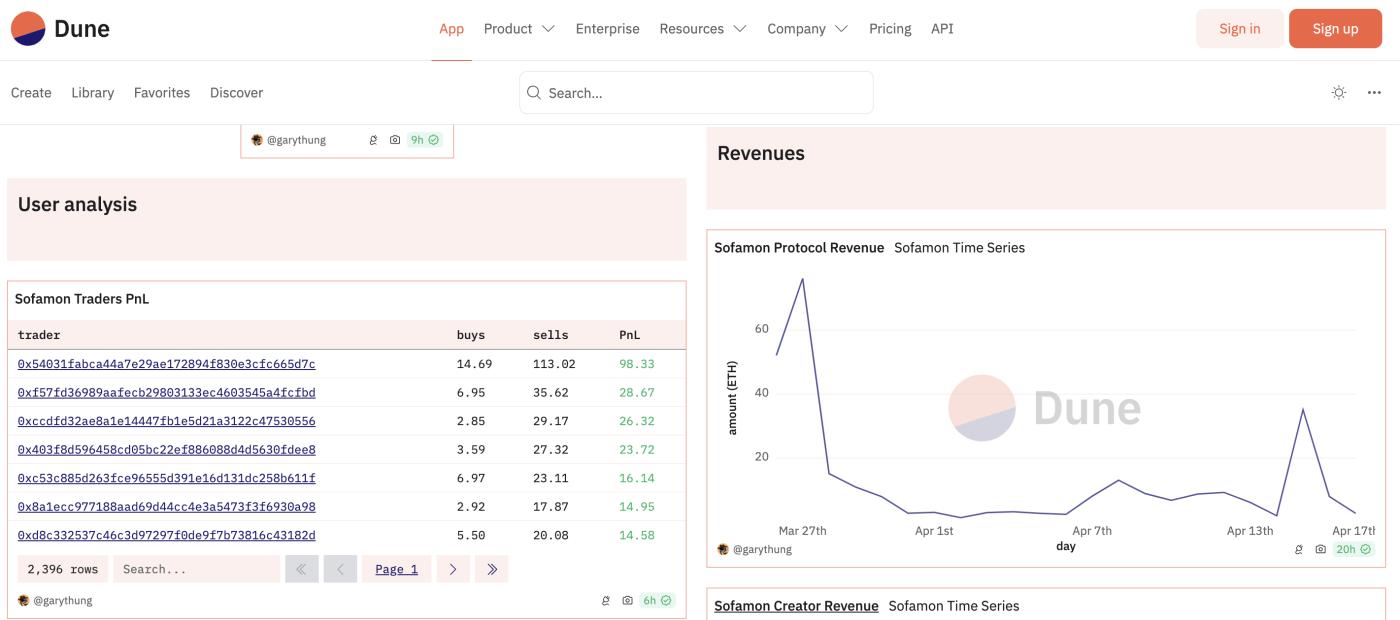1400x620 pixels.
Task: Click the camera icon below Protocol Revenue chart
Action: [x=1320, y=550]
